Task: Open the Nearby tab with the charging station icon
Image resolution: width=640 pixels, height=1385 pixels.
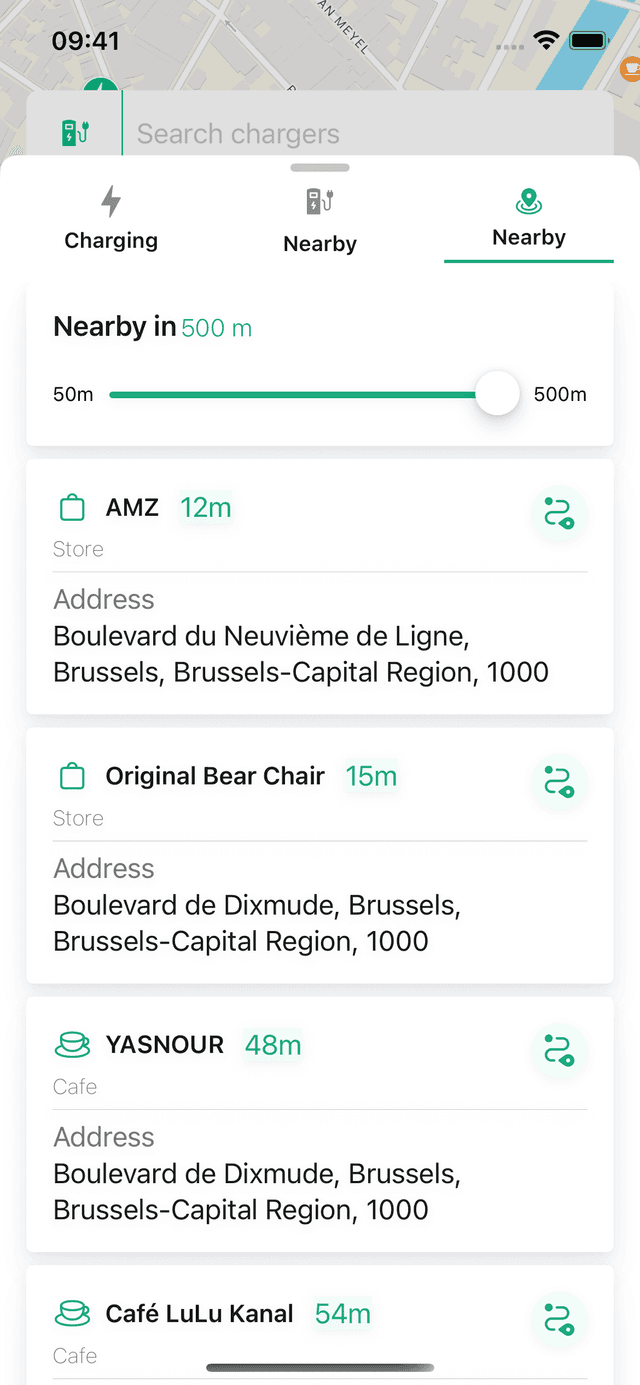Action: tap(320, 218)
